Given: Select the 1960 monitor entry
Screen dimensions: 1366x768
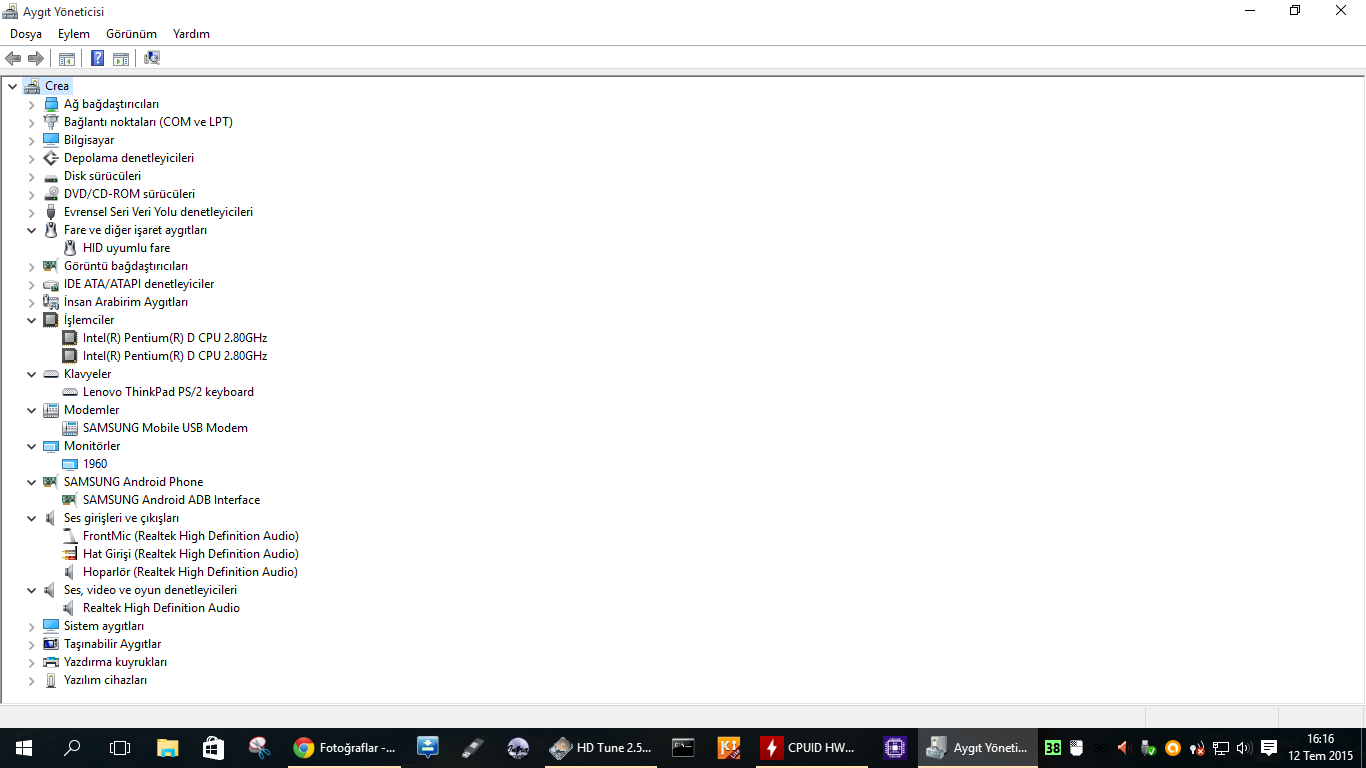Looking at the screenshot, I should pyautogui.click(x=95, y=464).
